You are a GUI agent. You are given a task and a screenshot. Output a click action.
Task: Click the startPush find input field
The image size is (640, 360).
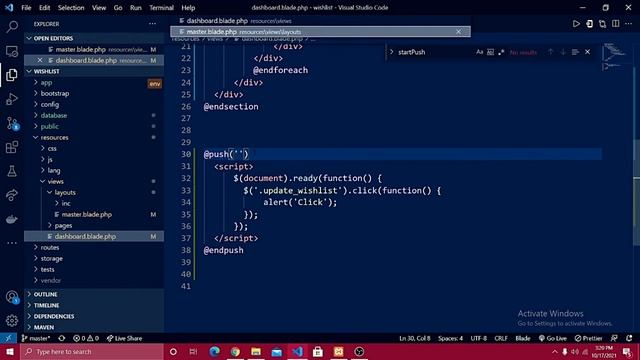pyautogui.click(x=435, y=52)
